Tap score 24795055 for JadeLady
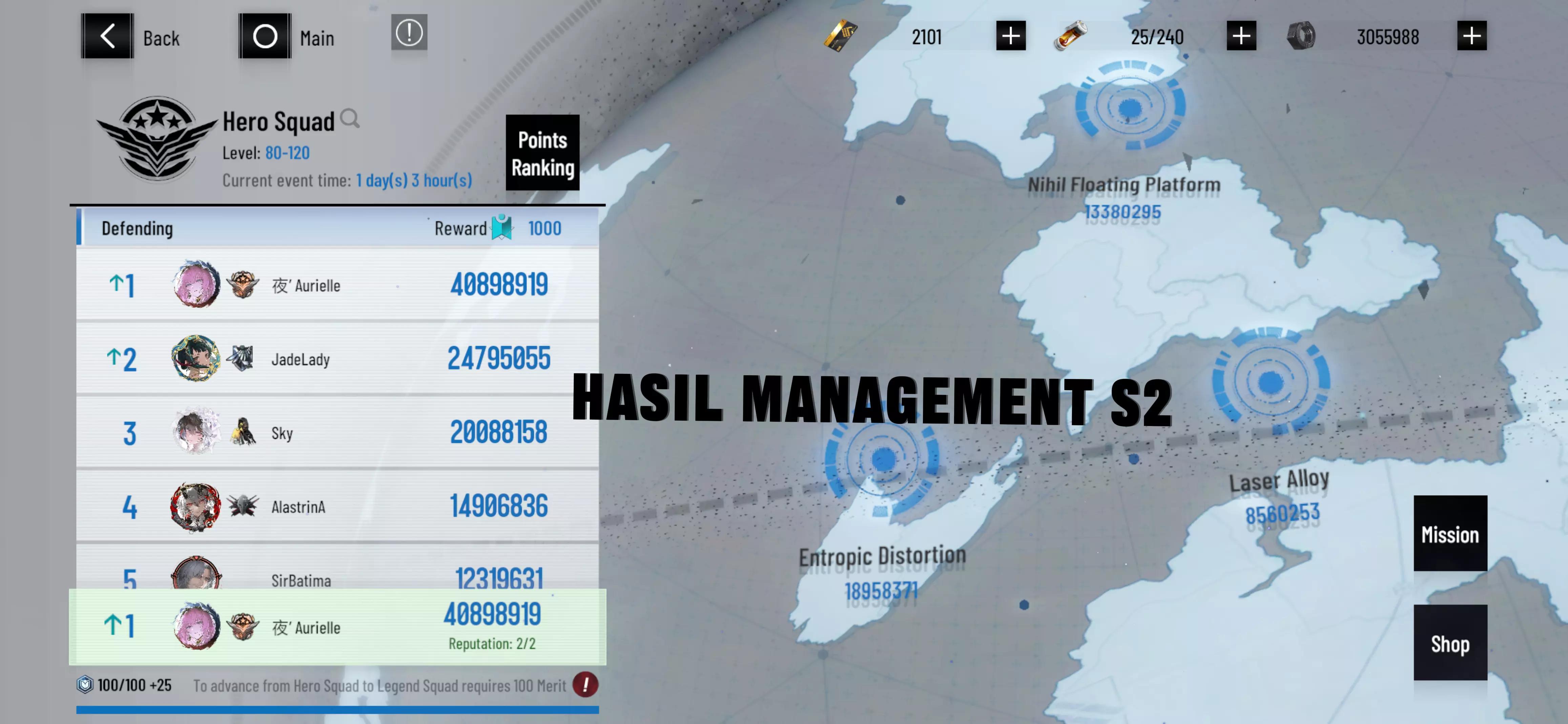1568x724 pixels. pos(499,358)
